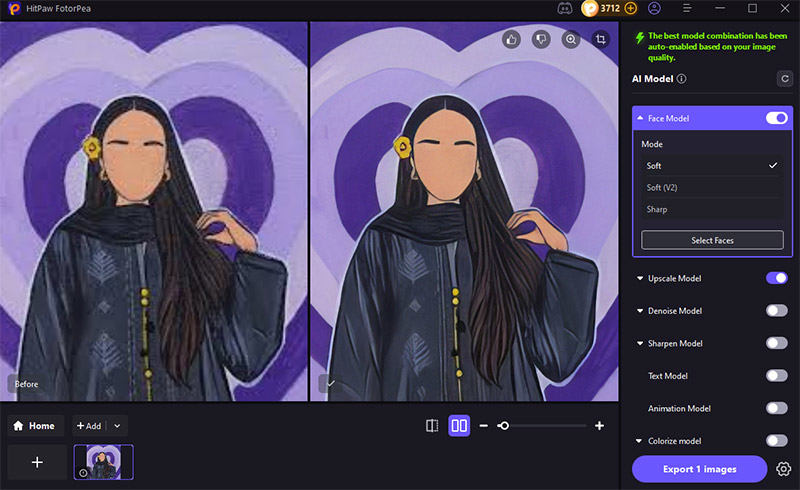Click the 'Mode' label text
The image size is (800, 490).
tap(652, 144)
